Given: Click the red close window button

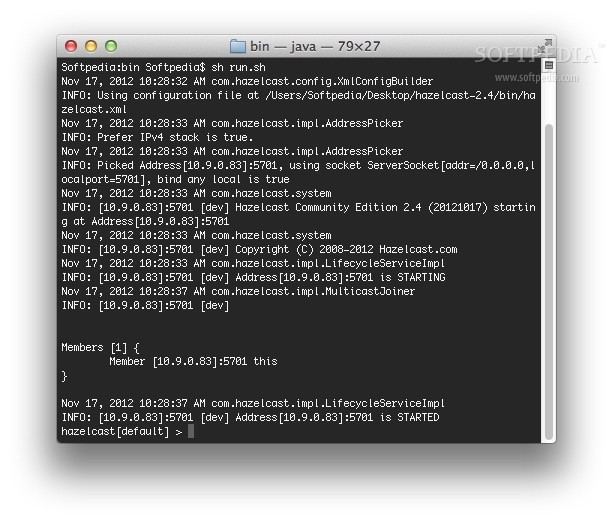Looking at the screenshot, I should tap(71, 46).
